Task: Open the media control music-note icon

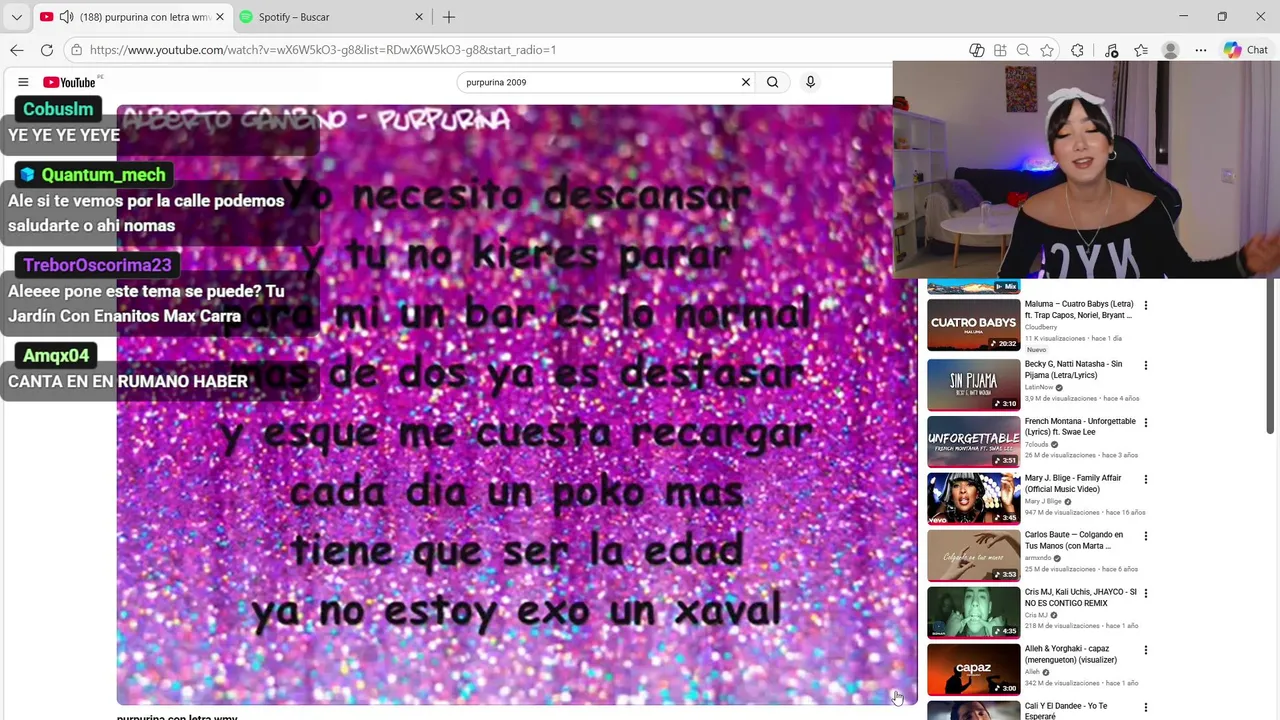Action: (x=1111, y=50)
